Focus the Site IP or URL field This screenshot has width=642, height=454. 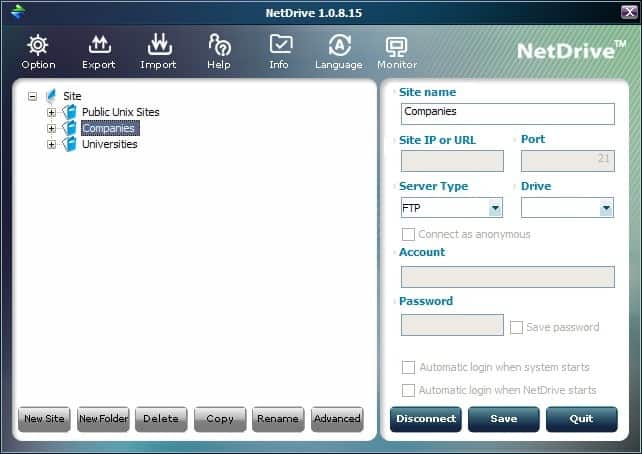click(452, 161)
